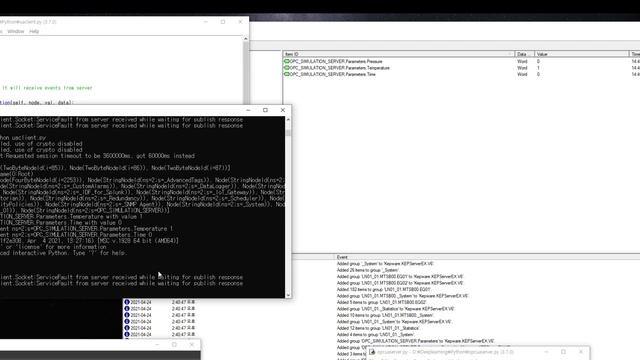Click console line "Parameters.Time with value 0"

61,223
